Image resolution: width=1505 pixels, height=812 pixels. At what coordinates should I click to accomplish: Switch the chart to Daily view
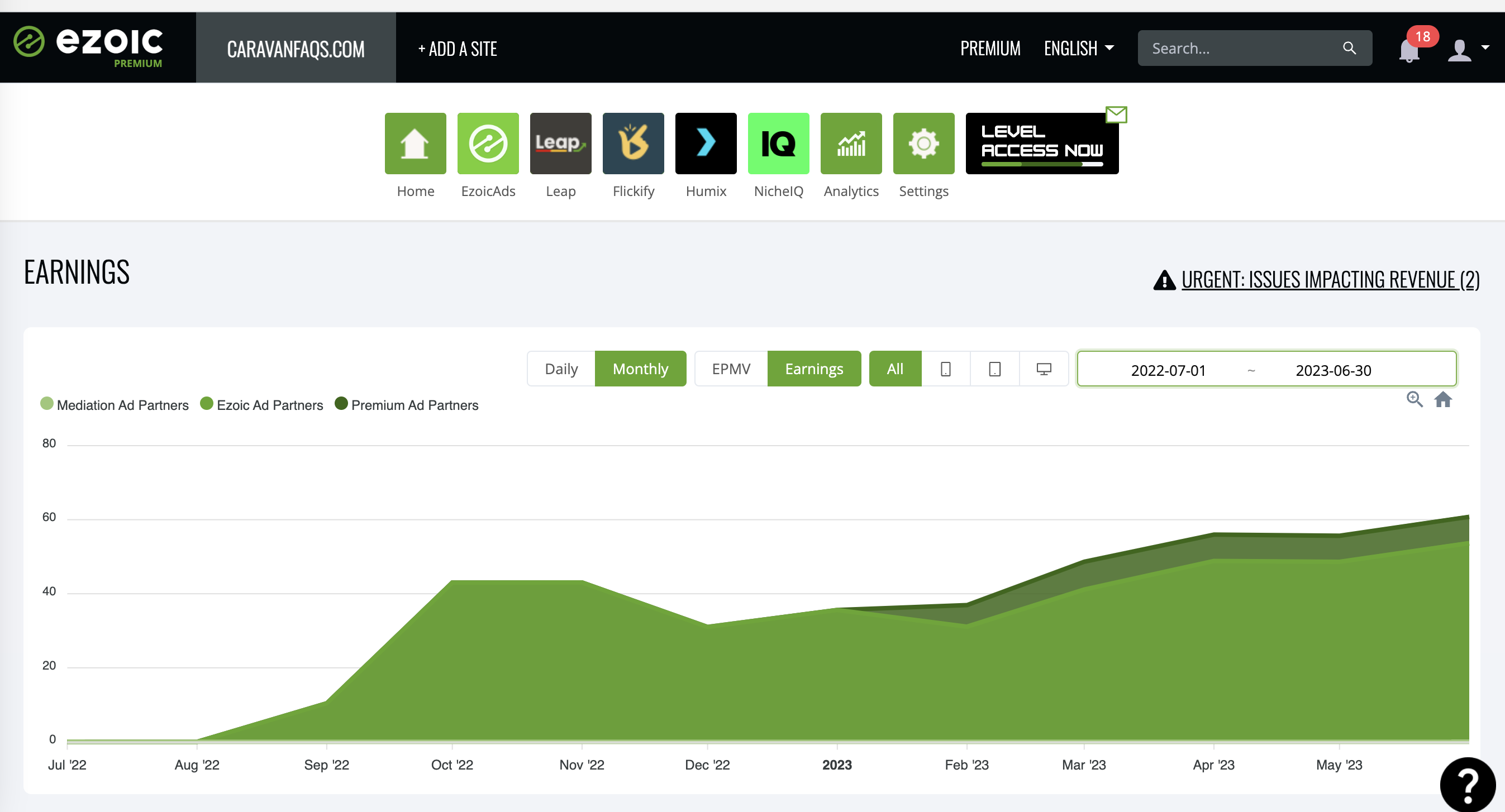[x=561, y=369]
